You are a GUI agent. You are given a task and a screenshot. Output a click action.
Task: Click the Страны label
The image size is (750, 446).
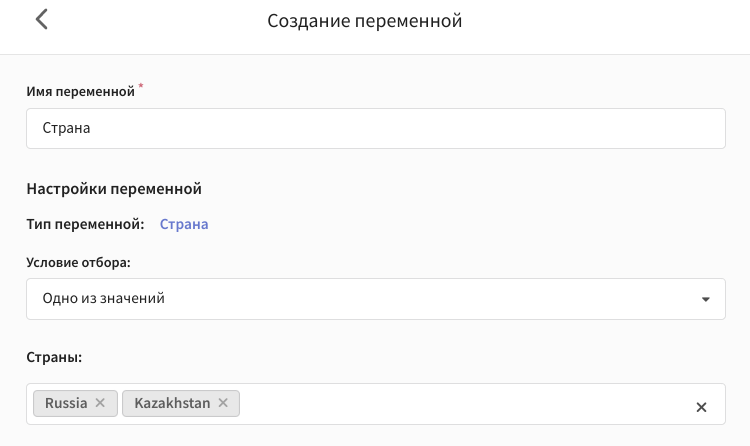54,357
